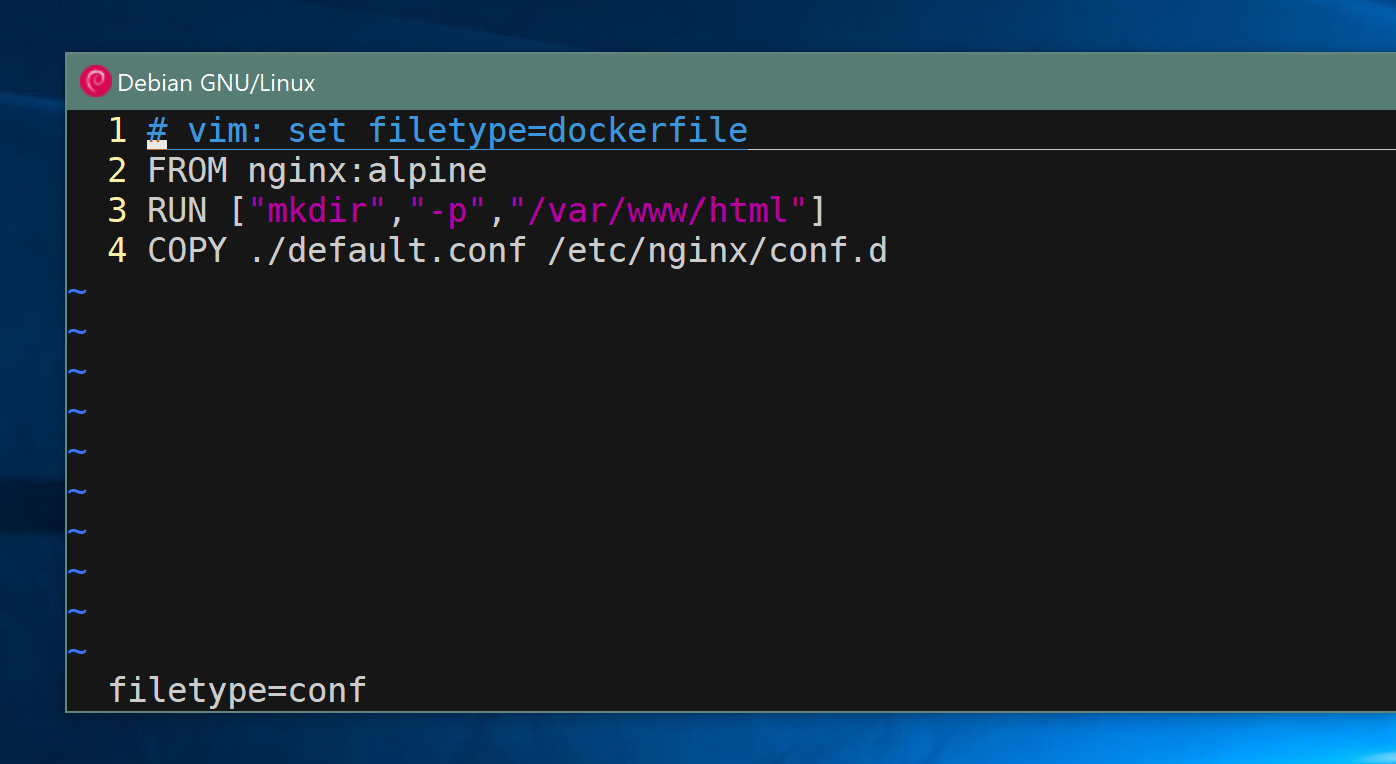
Task: Click the COPY keyword on line 4
Action: click(x=186, y=250)
